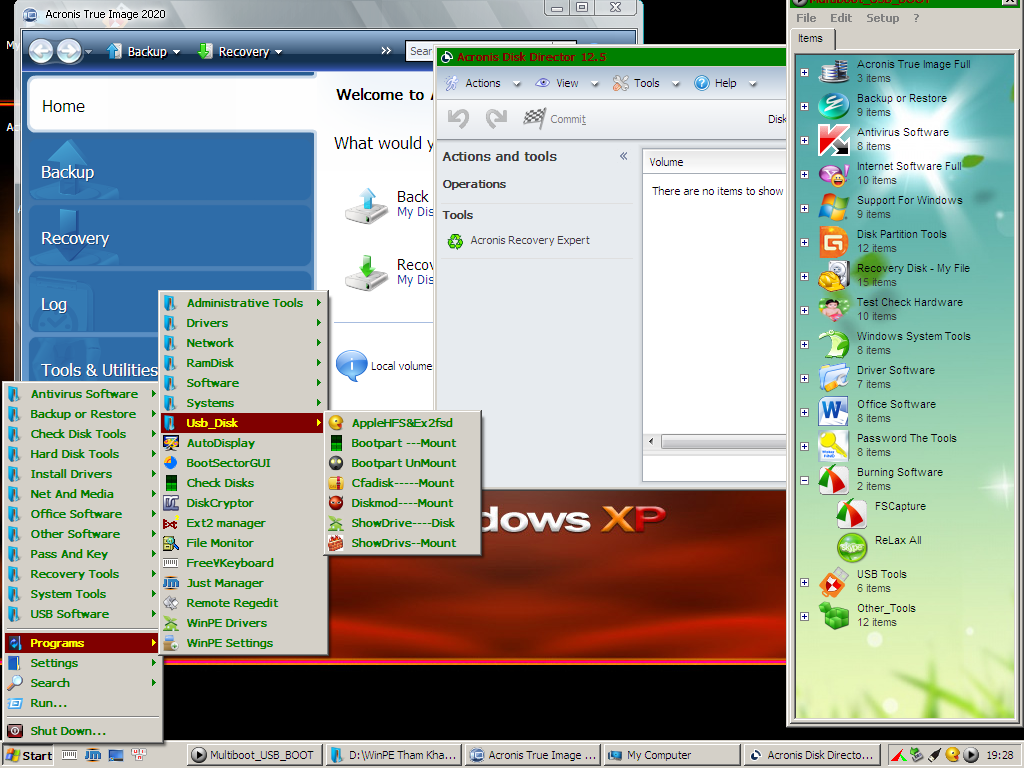Click the horizontal scrollbar left arrow in Disk Director

pyautogui.click(x=651, y=442)
